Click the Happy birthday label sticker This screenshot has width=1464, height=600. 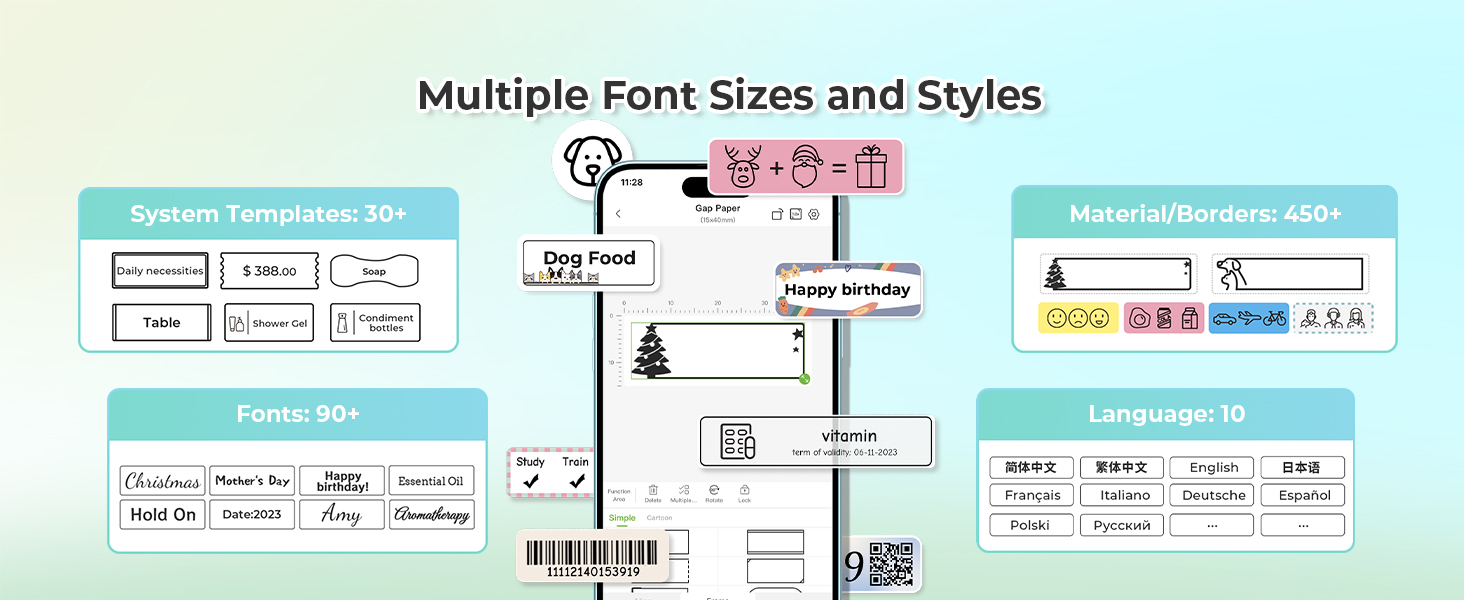click(848, 289)
